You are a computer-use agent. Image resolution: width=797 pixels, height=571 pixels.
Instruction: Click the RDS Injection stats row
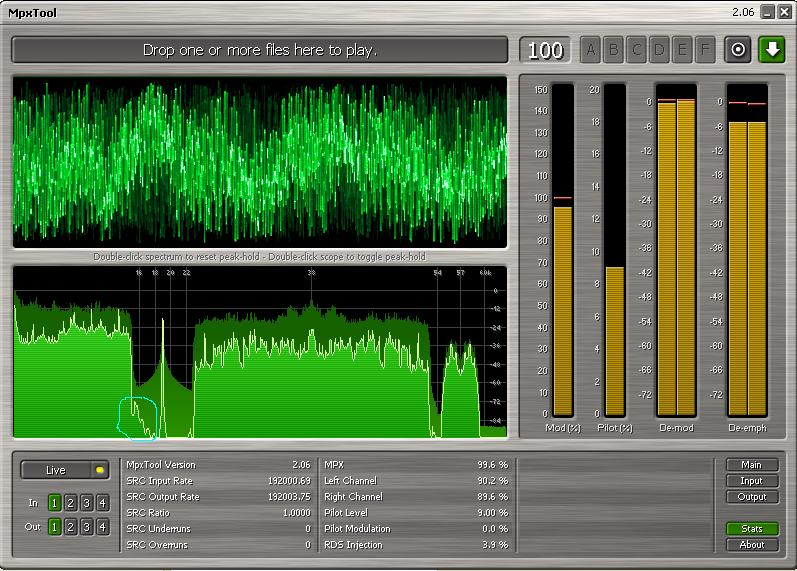(416, 545)
